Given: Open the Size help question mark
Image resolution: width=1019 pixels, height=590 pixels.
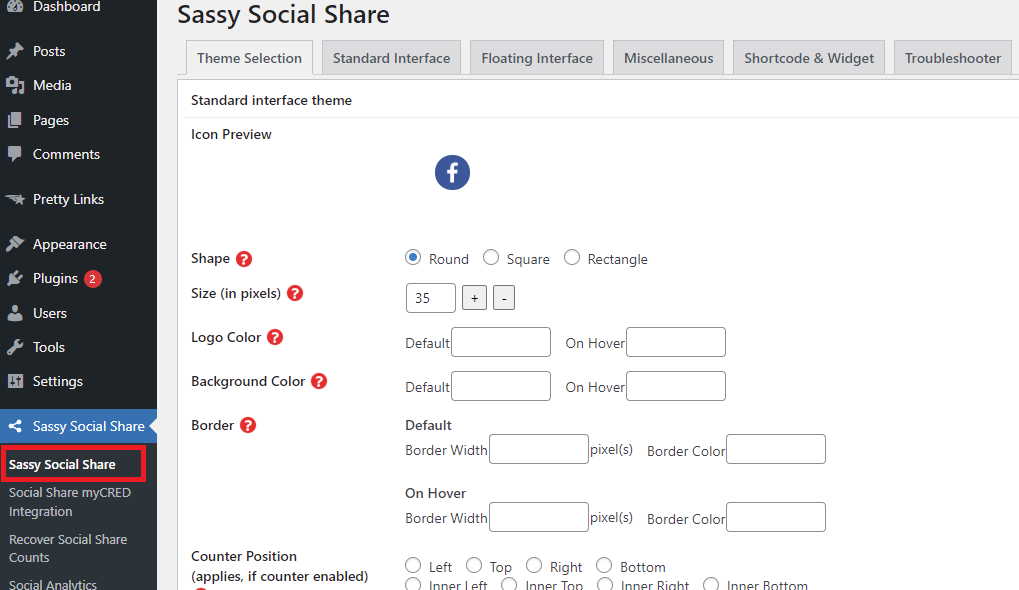Looking at the screenshot, I should 295,293.
